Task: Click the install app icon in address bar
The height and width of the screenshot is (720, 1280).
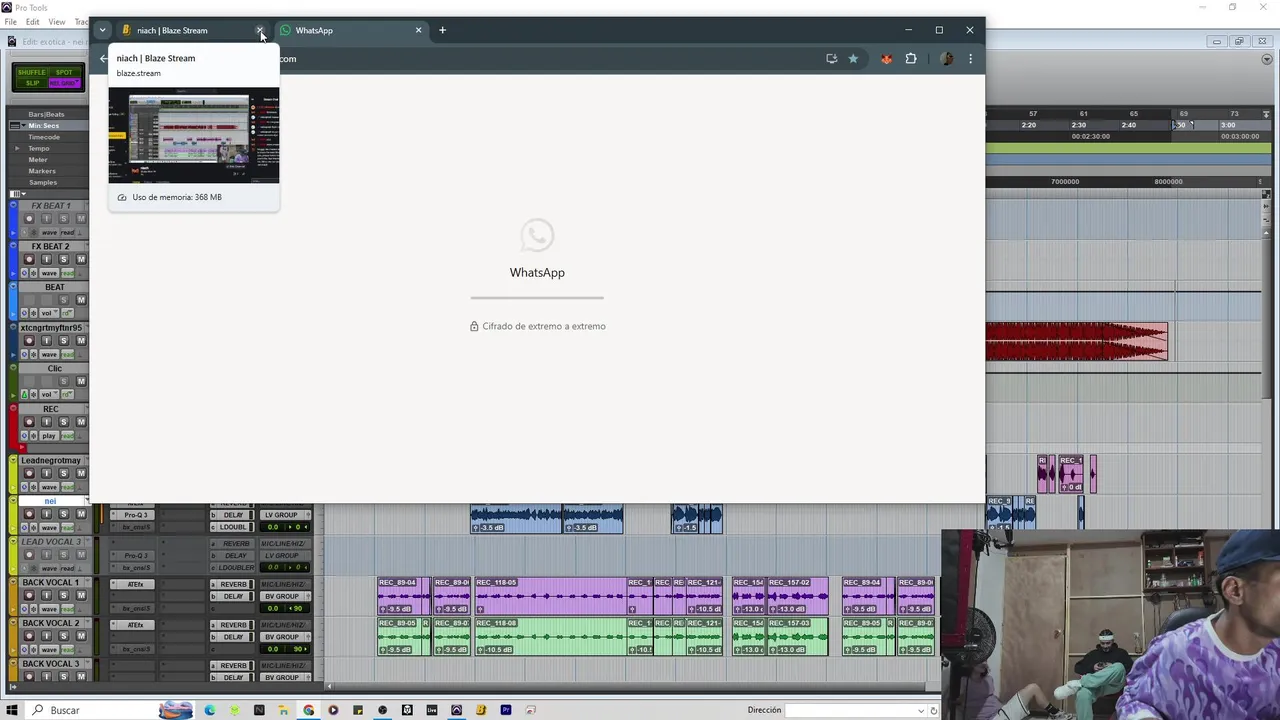Action: [x=831, y=59]
